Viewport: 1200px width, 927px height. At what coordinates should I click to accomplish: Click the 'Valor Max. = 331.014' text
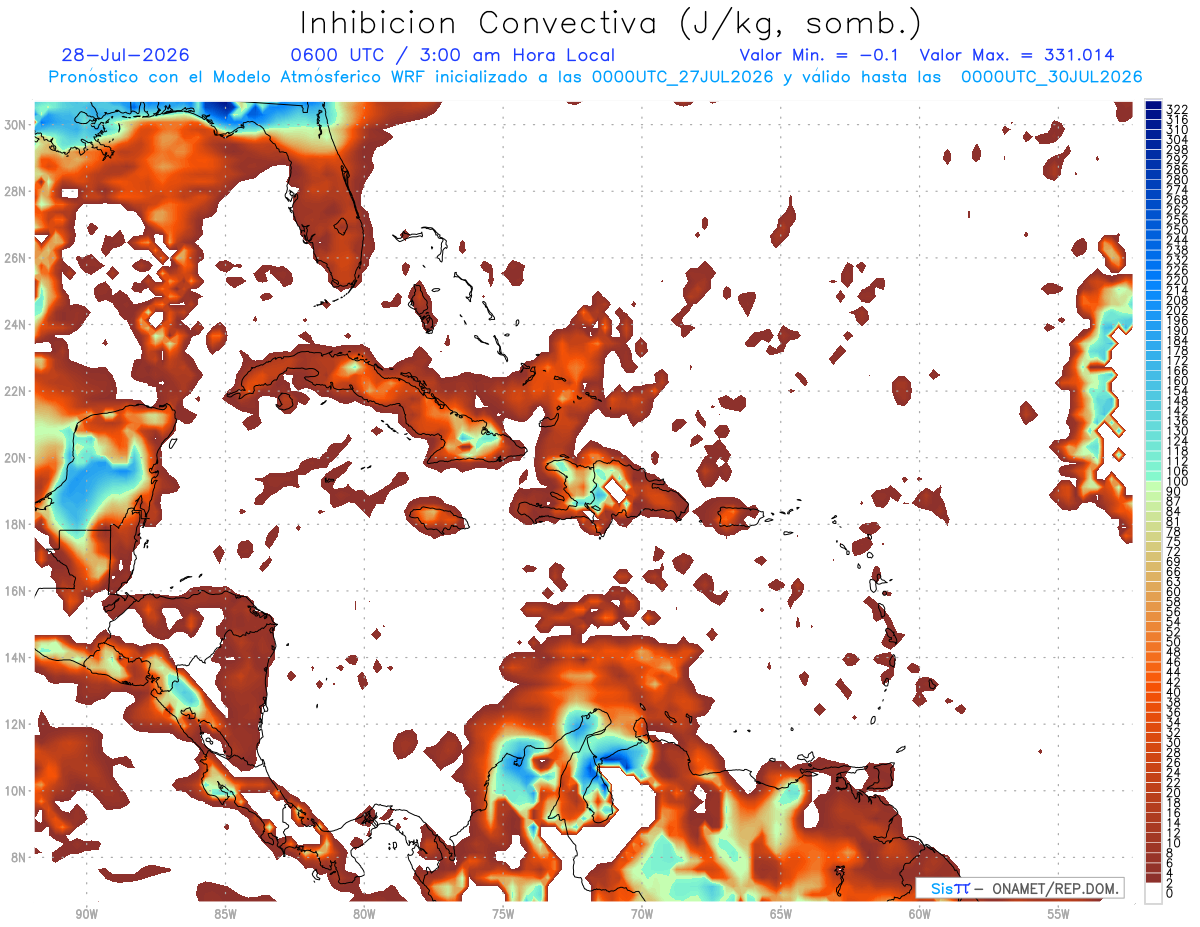click(x=1017, y=55)
